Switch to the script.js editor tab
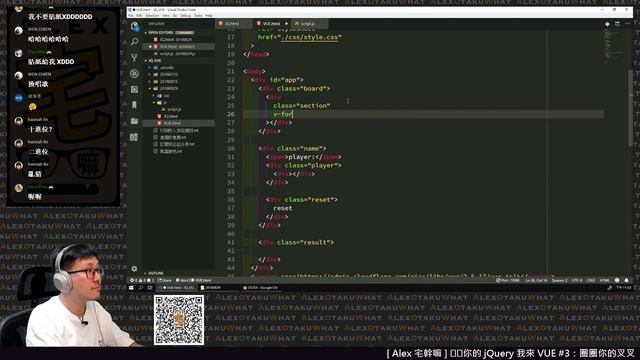 tap(309, 24)
